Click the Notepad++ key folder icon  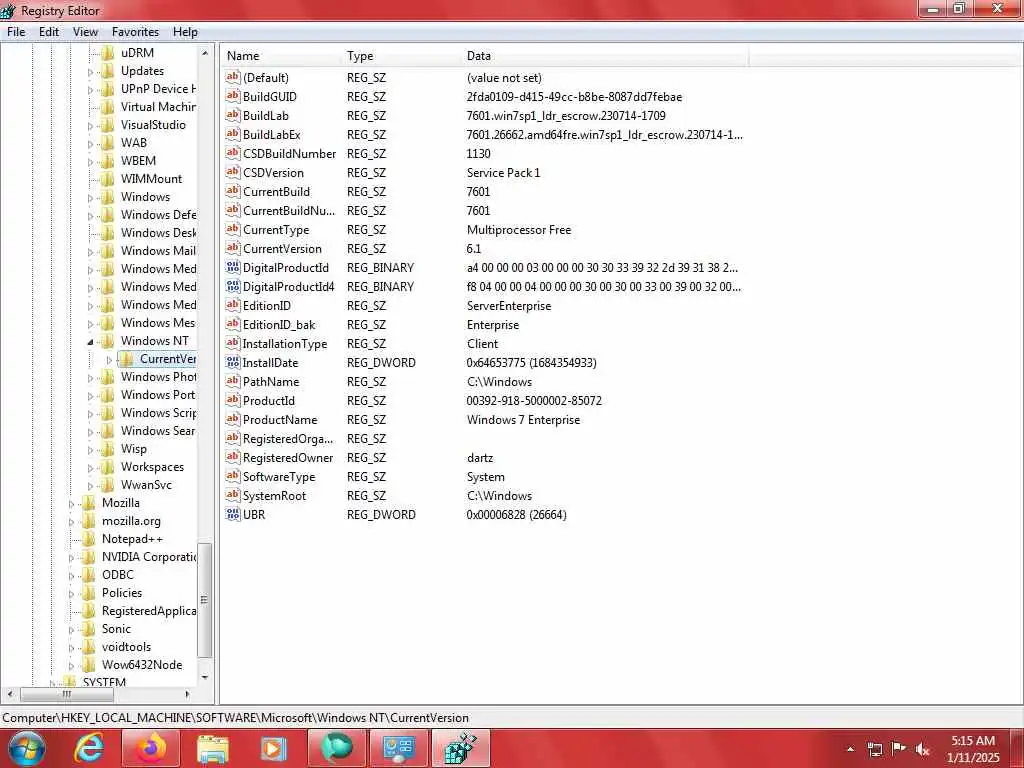(89, 539)
